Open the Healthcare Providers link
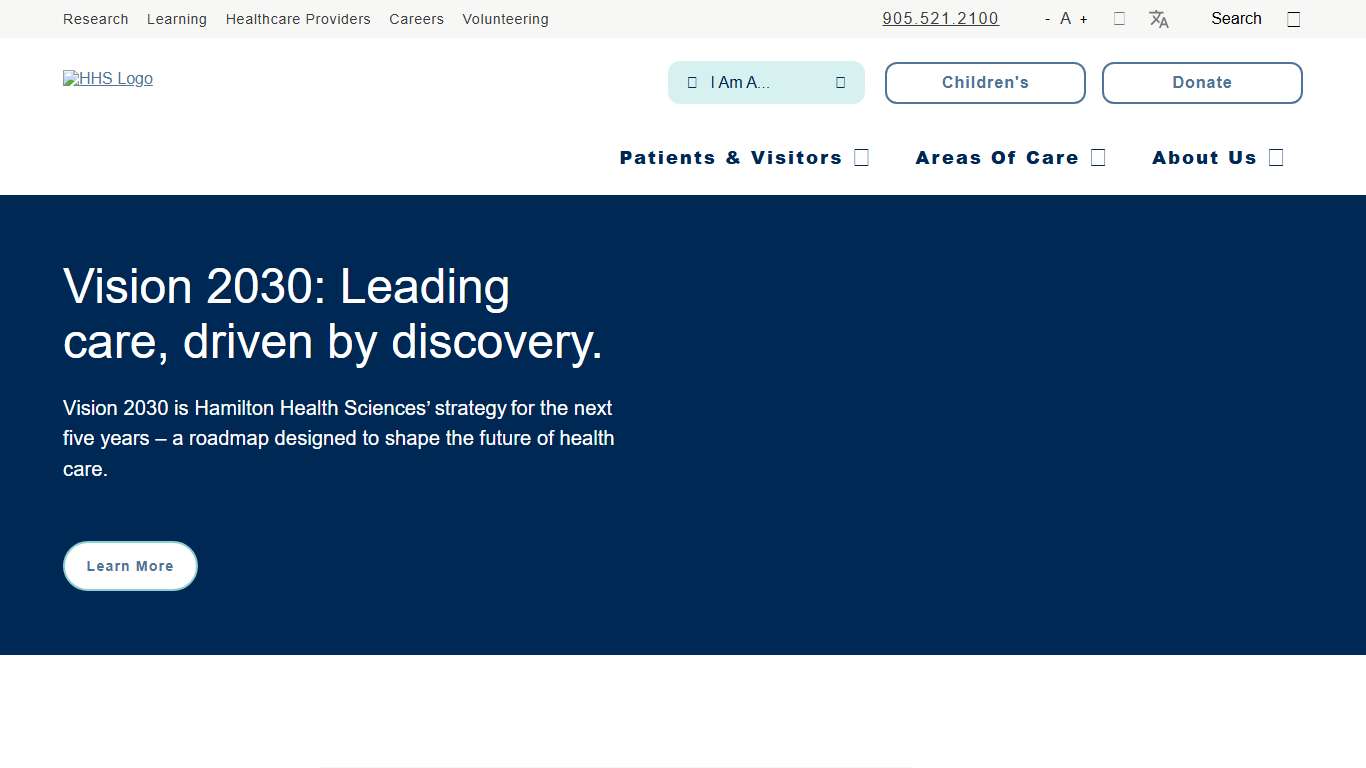The width and height of the screenshot is (1366, 768). 298,19
